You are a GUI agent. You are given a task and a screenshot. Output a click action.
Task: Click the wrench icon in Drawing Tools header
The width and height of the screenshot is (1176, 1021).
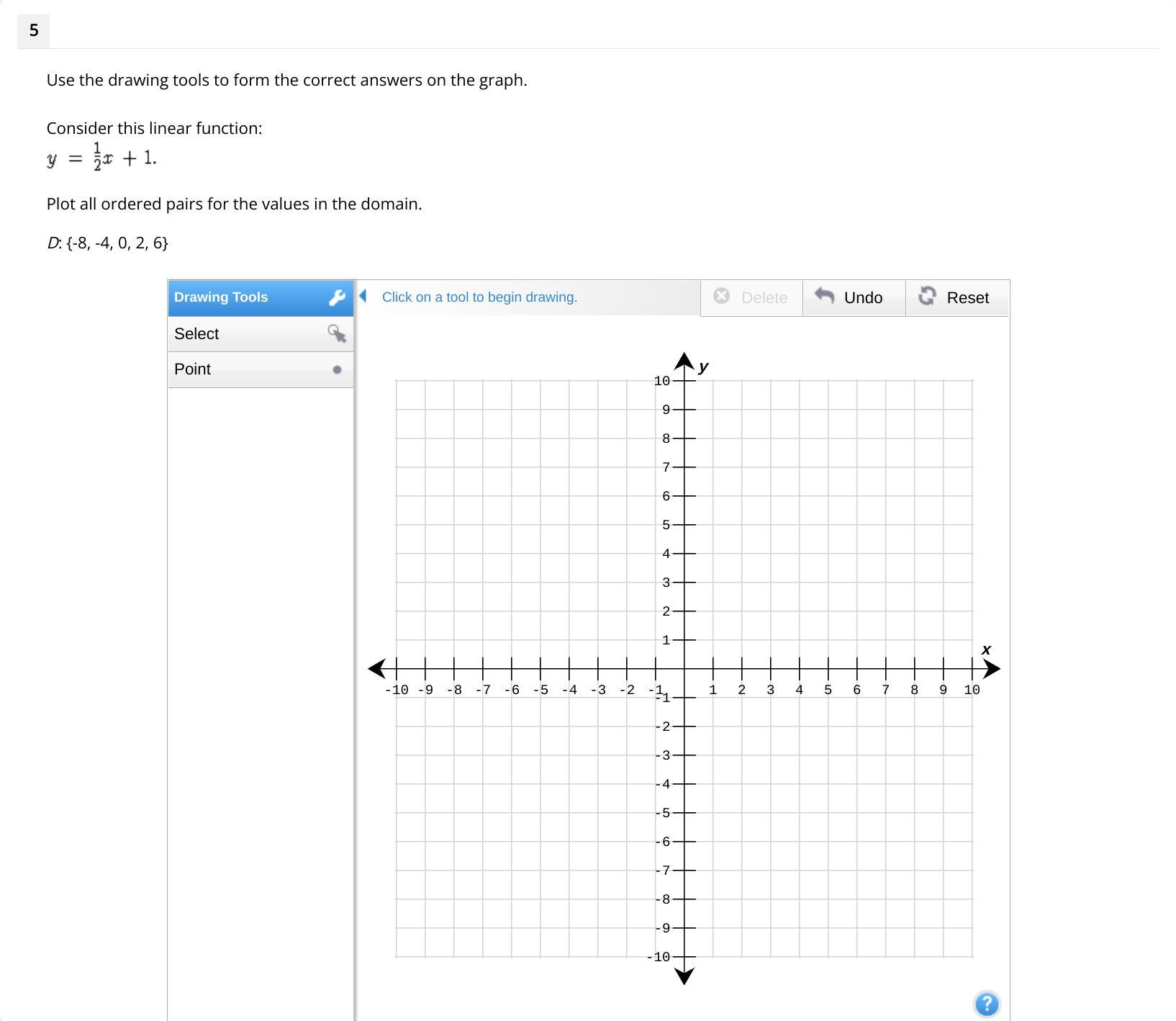pos(337,297)
